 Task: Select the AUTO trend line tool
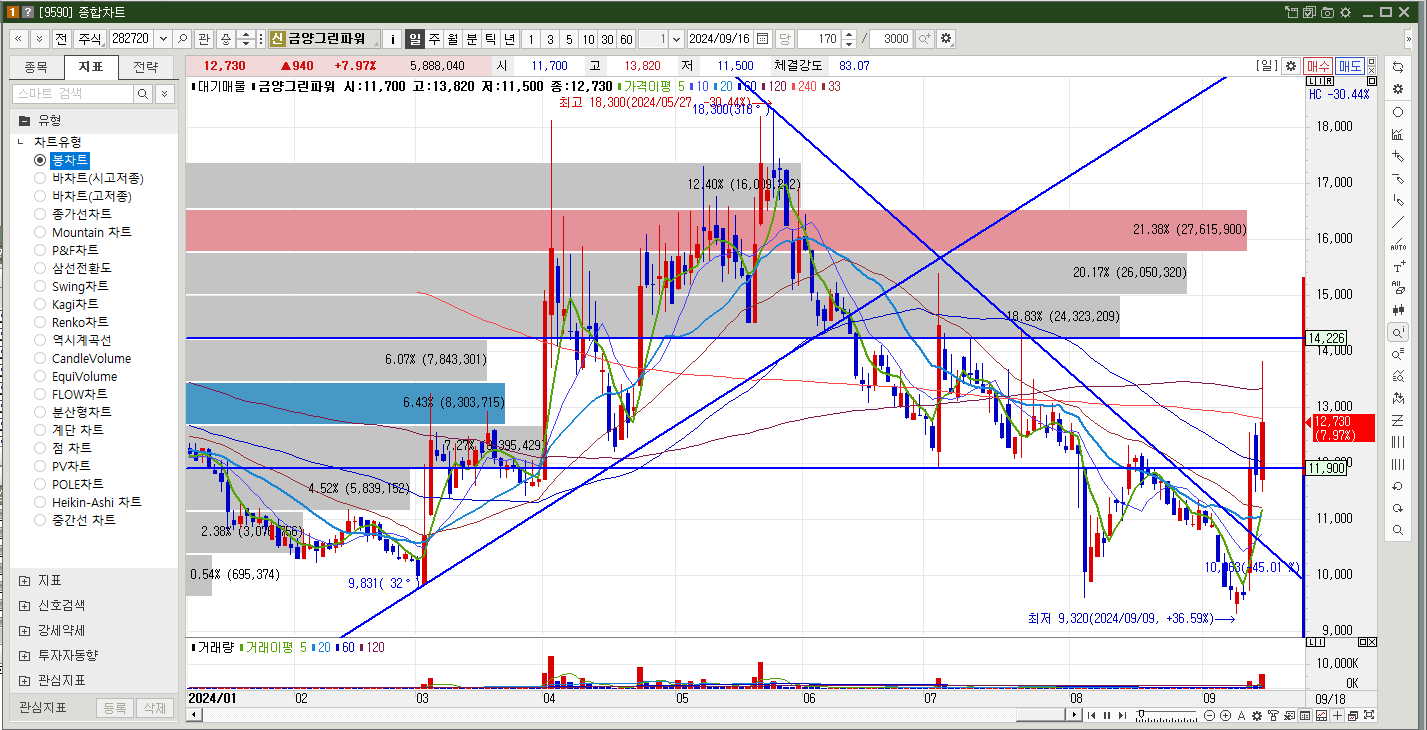[1397, 244]
